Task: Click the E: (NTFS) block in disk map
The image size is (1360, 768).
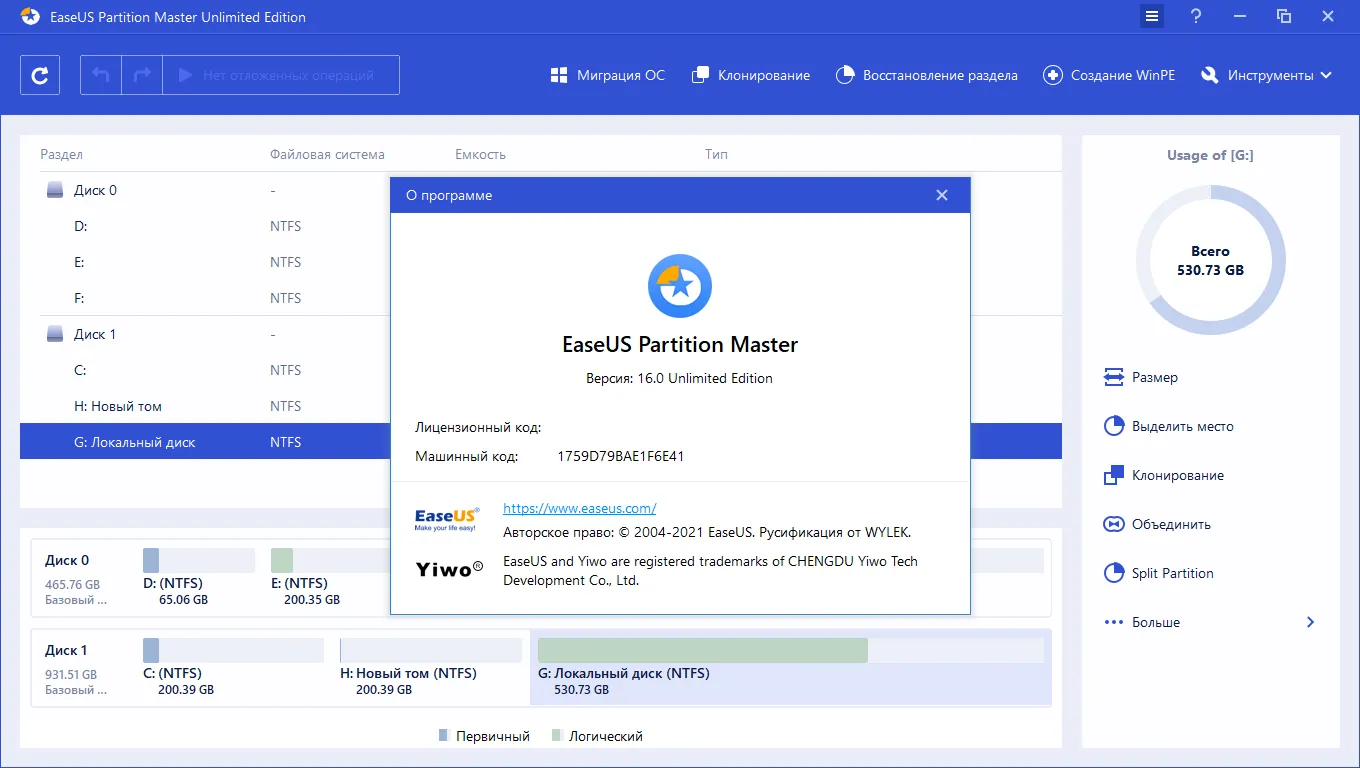Action: click(329, 577)
